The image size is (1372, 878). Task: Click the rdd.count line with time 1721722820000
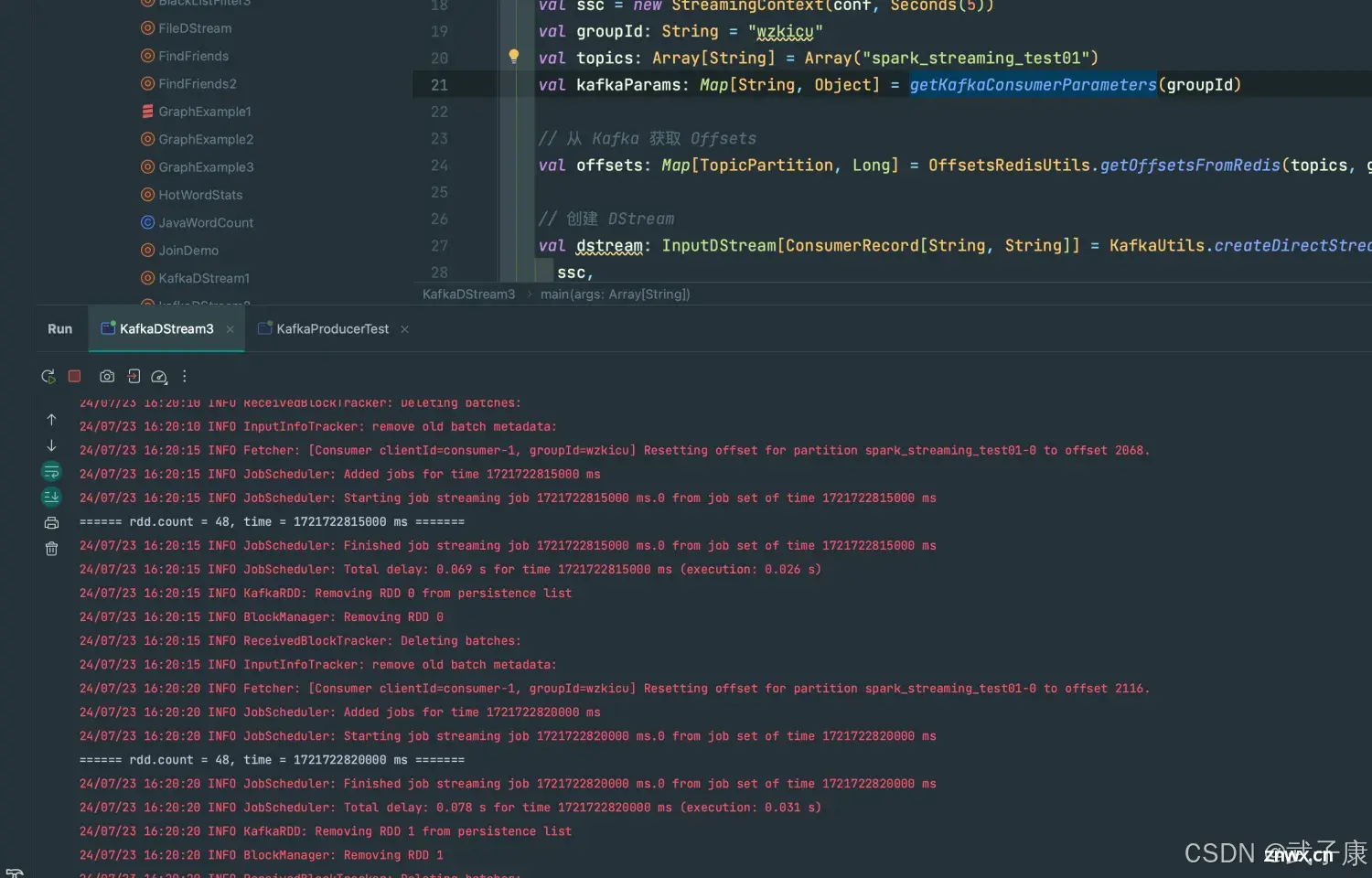click(272, 759)
